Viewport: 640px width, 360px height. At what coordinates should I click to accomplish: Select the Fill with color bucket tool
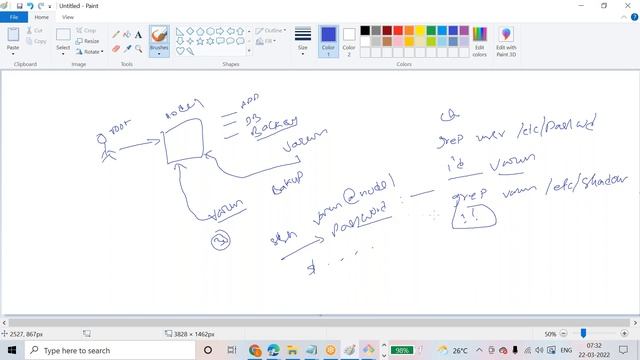[127, 35]
